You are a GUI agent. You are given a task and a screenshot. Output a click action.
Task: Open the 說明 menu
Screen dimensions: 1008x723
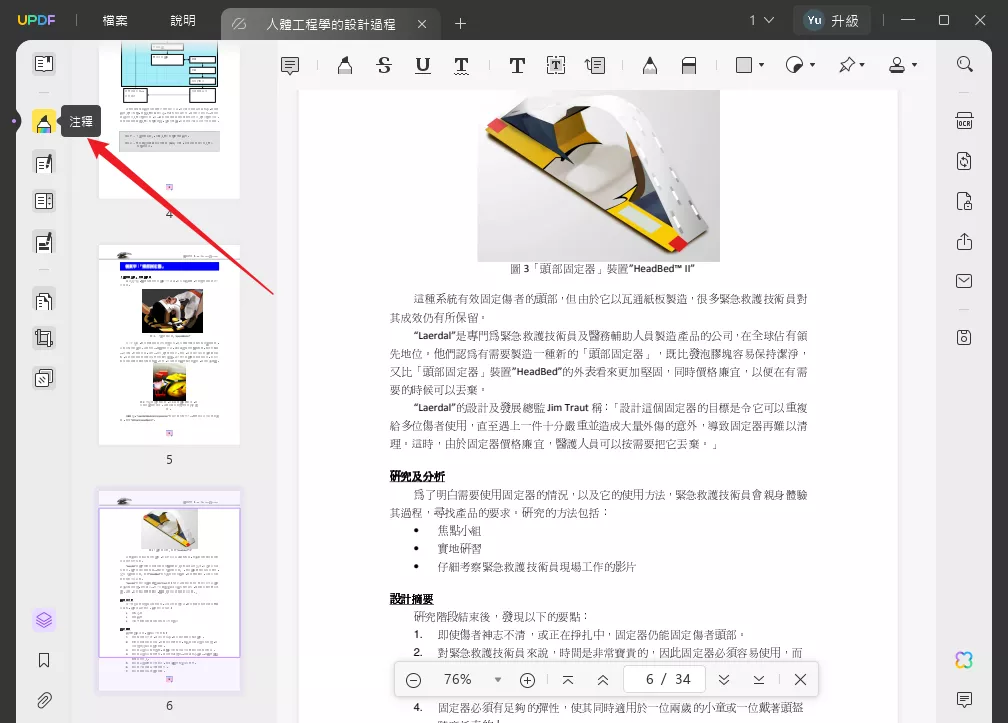[183, 21]
